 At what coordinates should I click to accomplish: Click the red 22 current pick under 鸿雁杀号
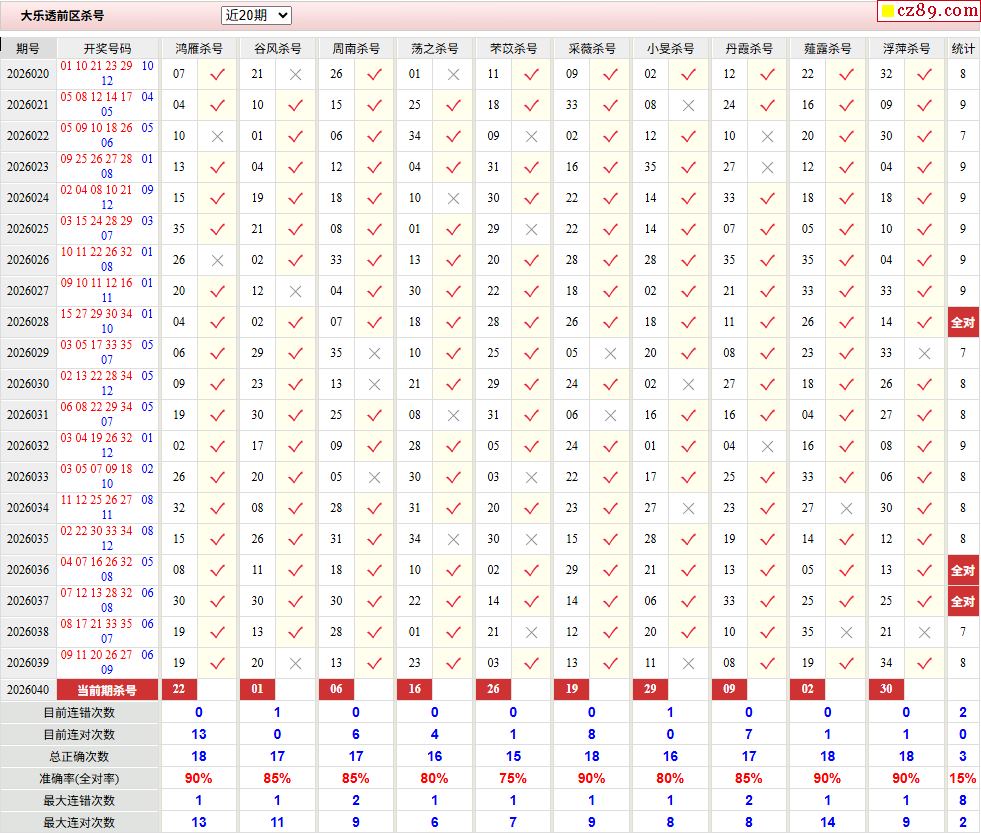pyautogui.click(x=179, y=690)
